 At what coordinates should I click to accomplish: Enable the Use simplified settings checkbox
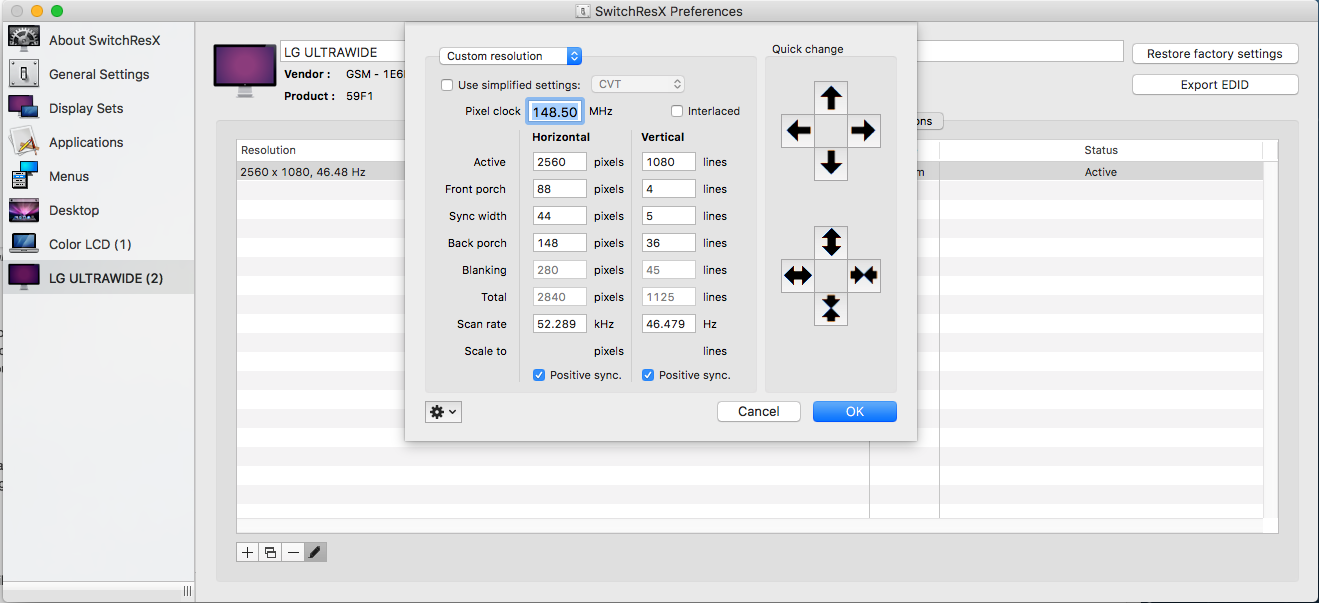click(447, 85)
